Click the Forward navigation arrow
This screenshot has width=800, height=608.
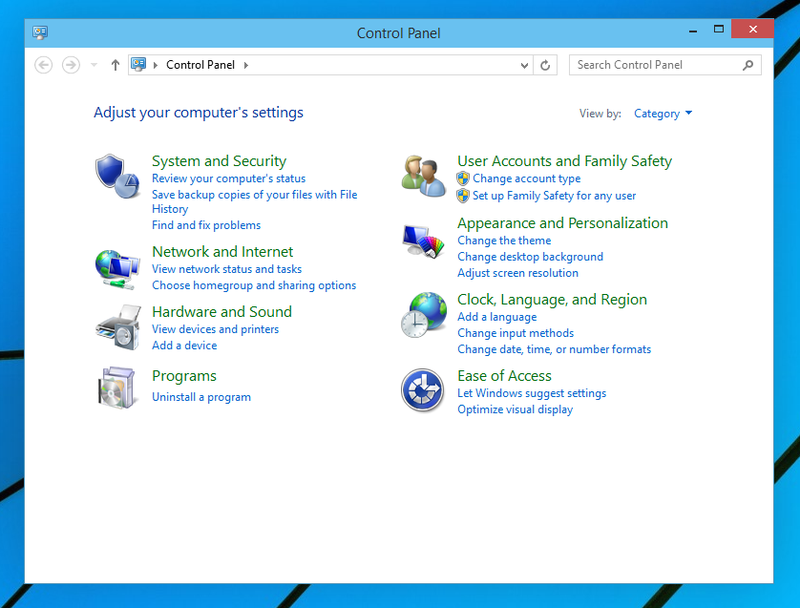[x=71, y=65]
